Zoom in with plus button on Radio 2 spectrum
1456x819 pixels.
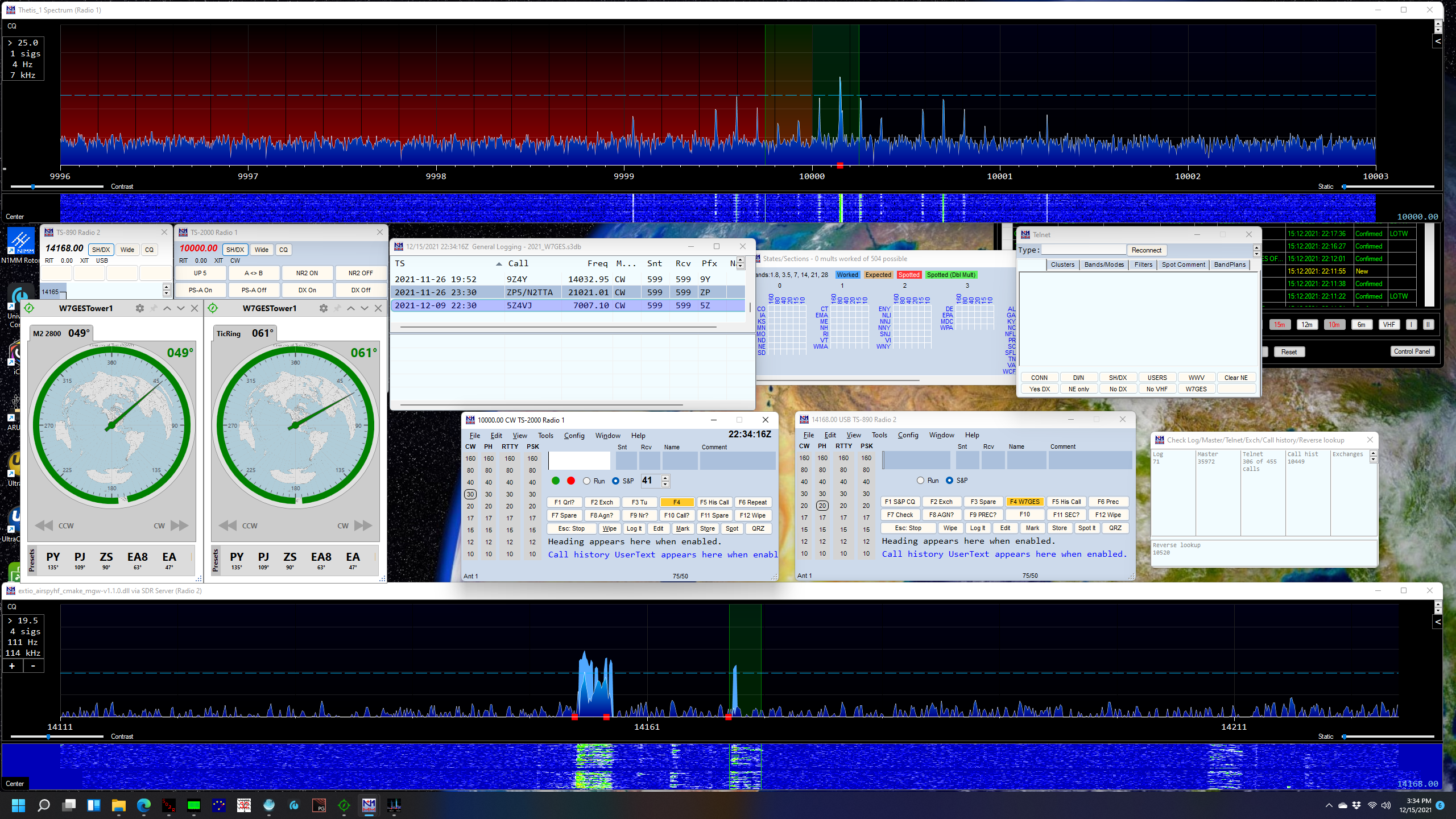(13, 666)
